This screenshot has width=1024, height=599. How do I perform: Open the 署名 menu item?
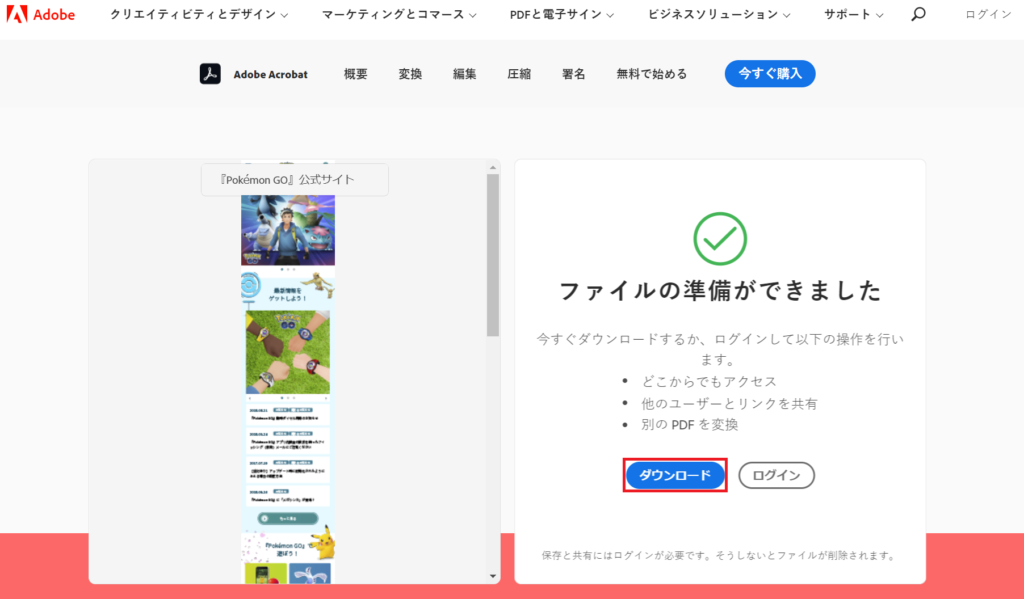click(573, 74)
